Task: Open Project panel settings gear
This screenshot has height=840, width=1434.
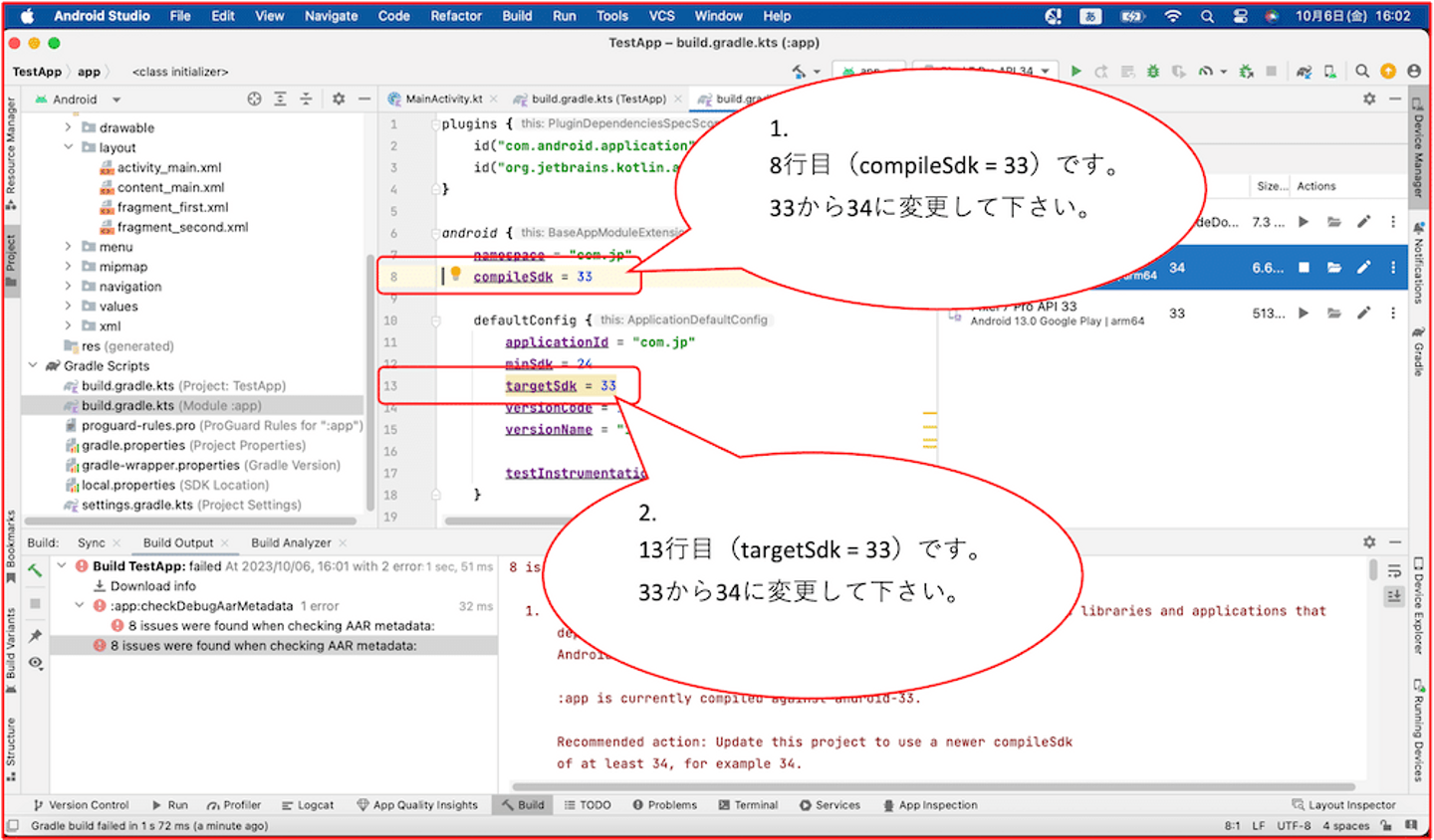Action: click(x=339, y=100)
